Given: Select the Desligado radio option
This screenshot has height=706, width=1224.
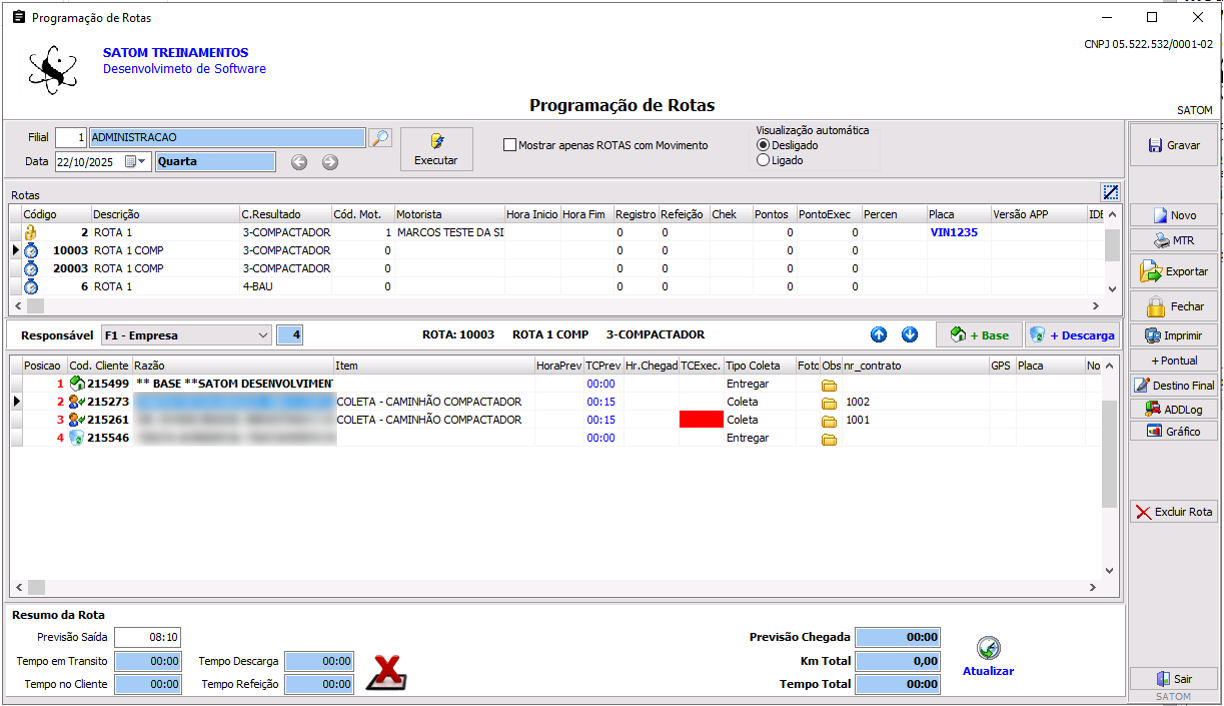Looking at the screenshot, I should pos(764,146).
